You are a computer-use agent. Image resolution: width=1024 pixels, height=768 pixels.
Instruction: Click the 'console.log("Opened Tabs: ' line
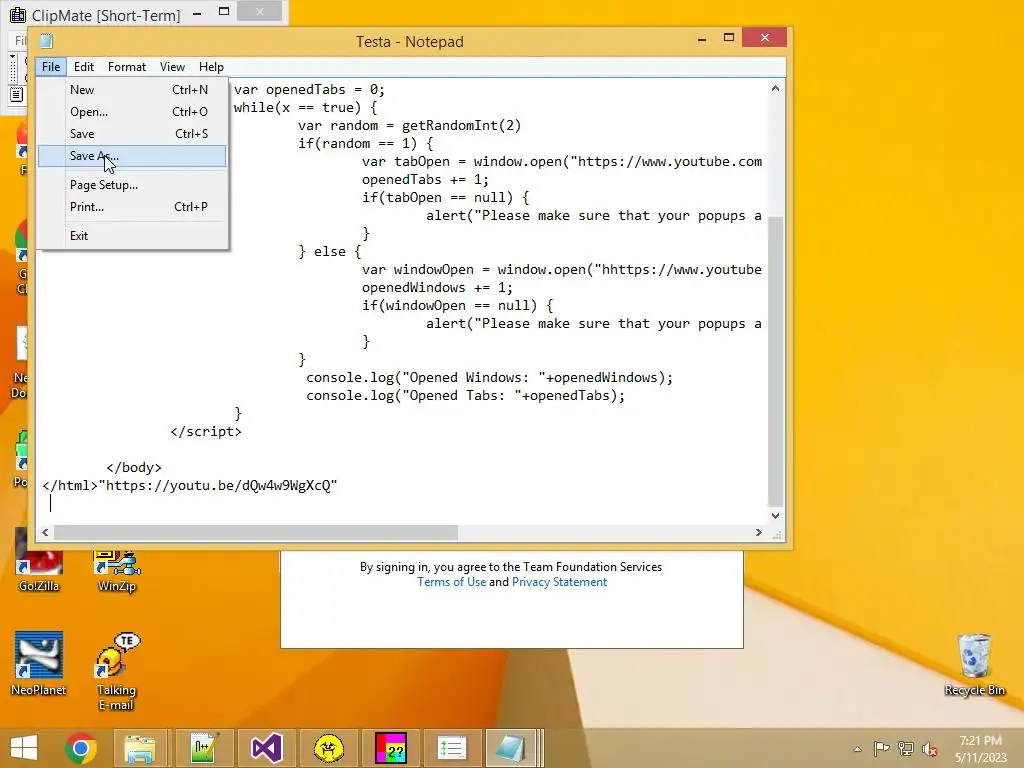click(x=466, y=396)
